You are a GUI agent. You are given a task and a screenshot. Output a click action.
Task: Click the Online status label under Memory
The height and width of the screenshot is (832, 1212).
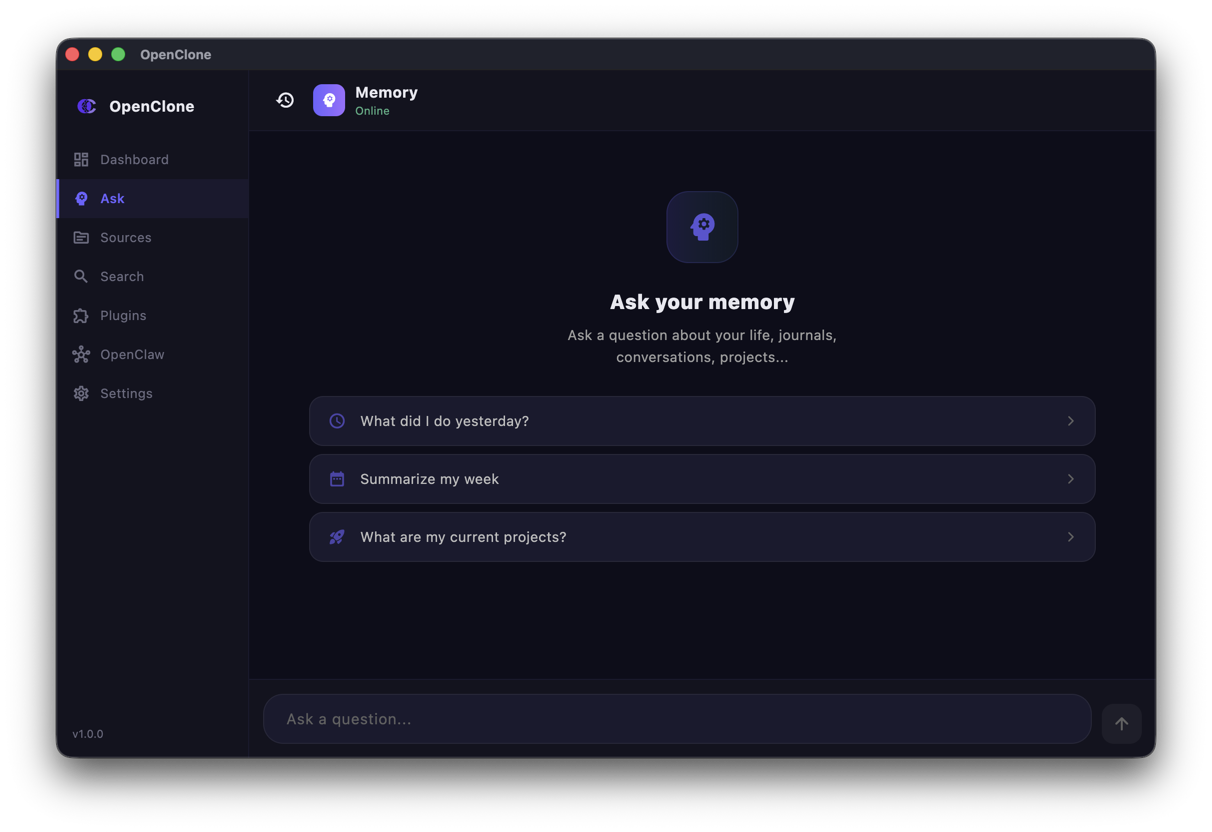[x=372, y=111]
